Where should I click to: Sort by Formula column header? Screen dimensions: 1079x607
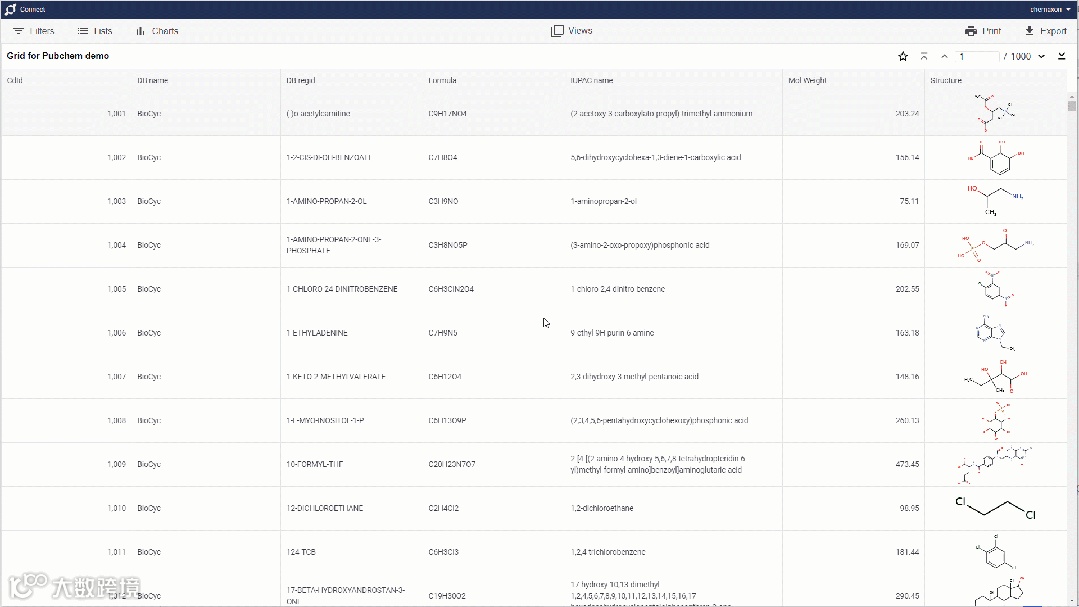(442, 81)
